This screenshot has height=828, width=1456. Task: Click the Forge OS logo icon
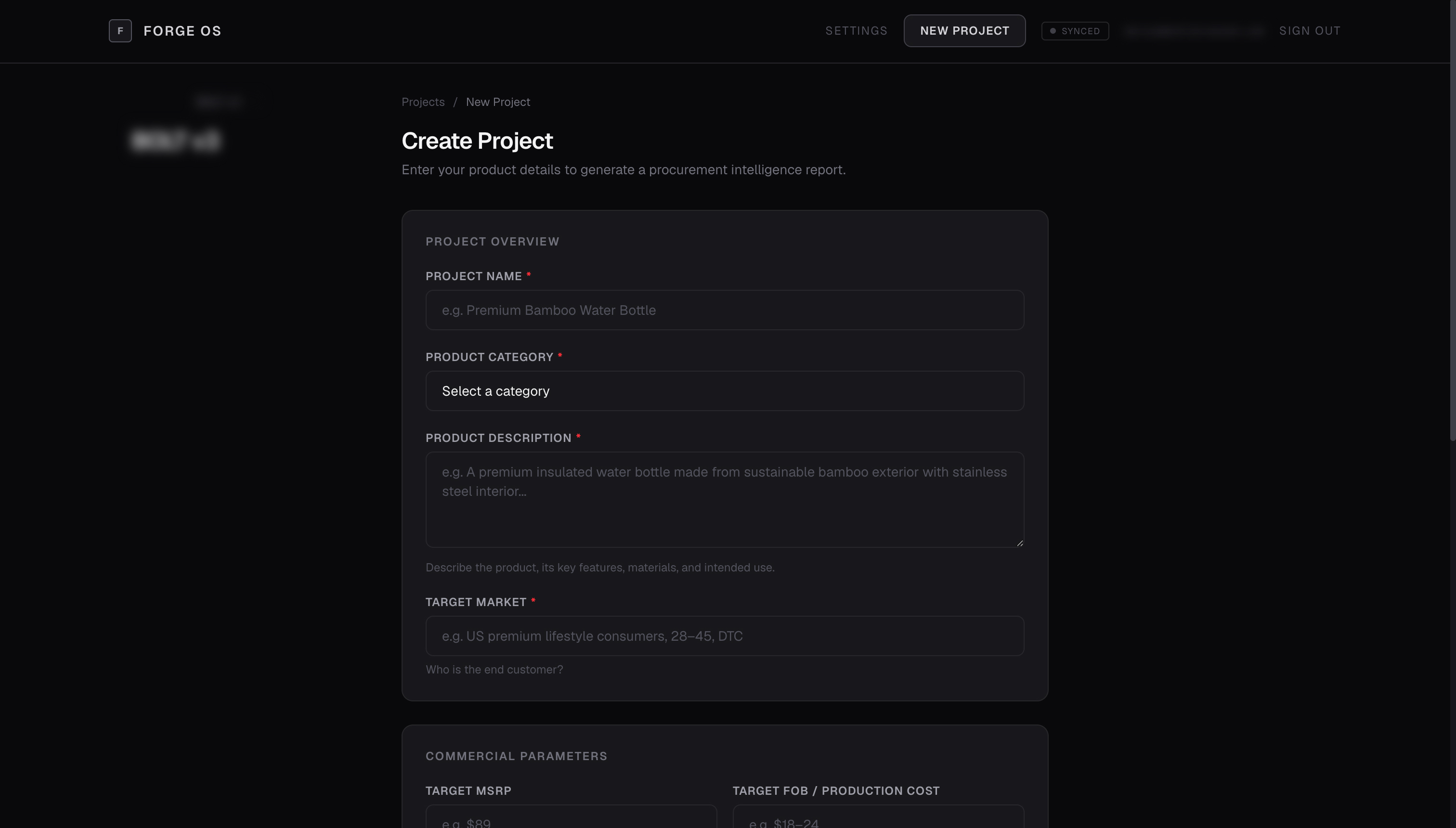pos(120,31)
